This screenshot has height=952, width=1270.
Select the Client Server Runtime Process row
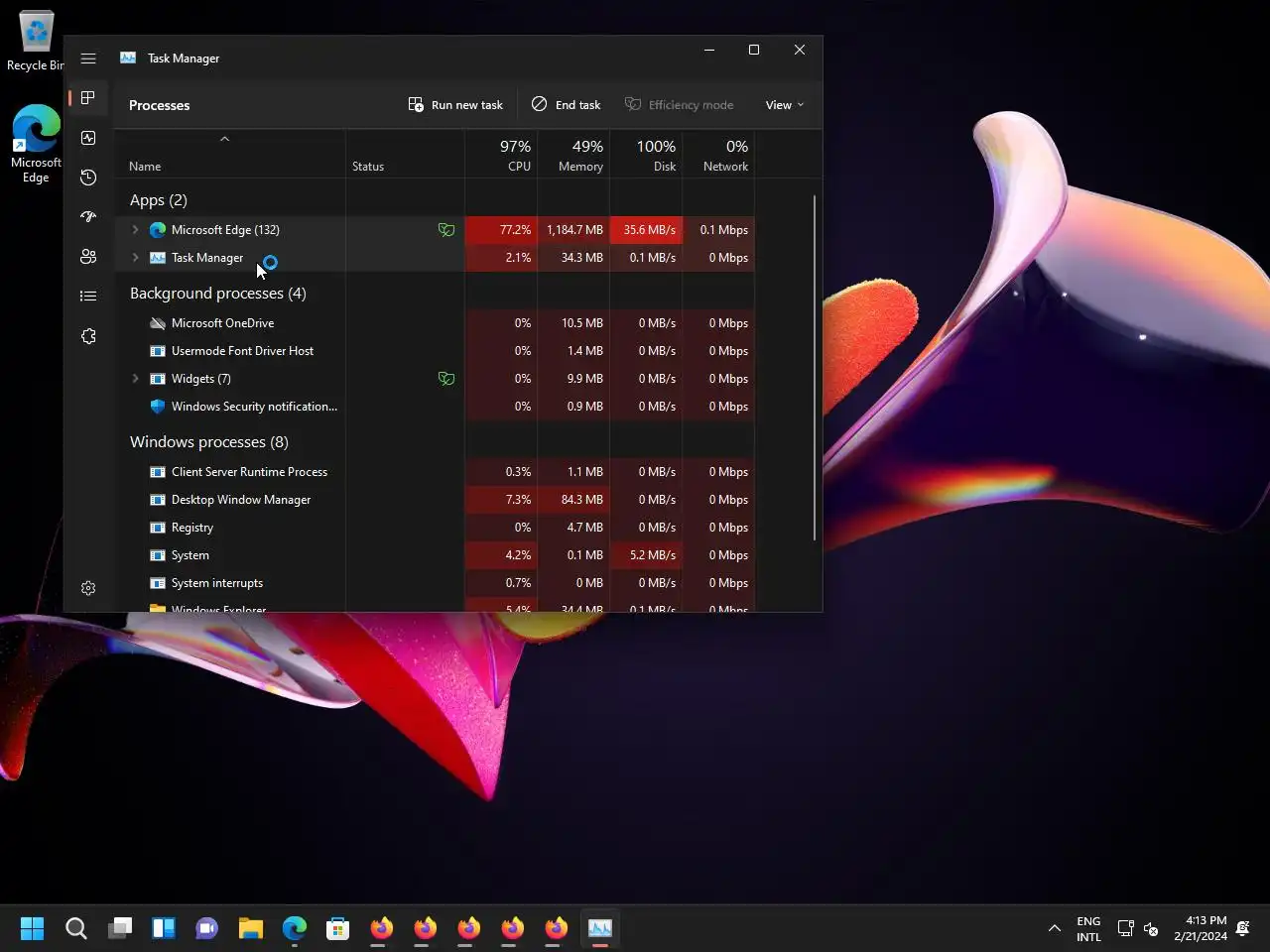tap(435, 472)
